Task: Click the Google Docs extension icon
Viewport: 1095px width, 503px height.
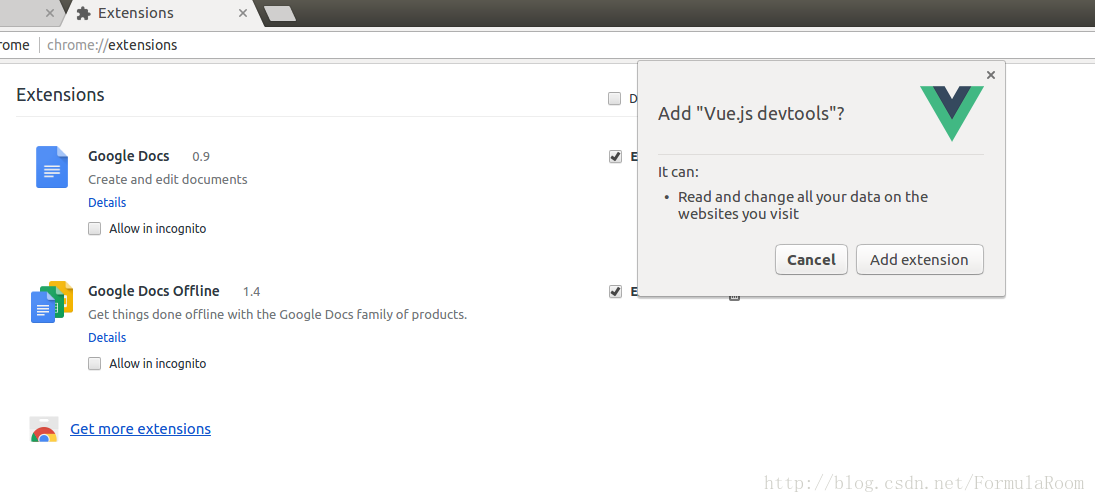Action: pyautogui.click(x=52, y=167)
